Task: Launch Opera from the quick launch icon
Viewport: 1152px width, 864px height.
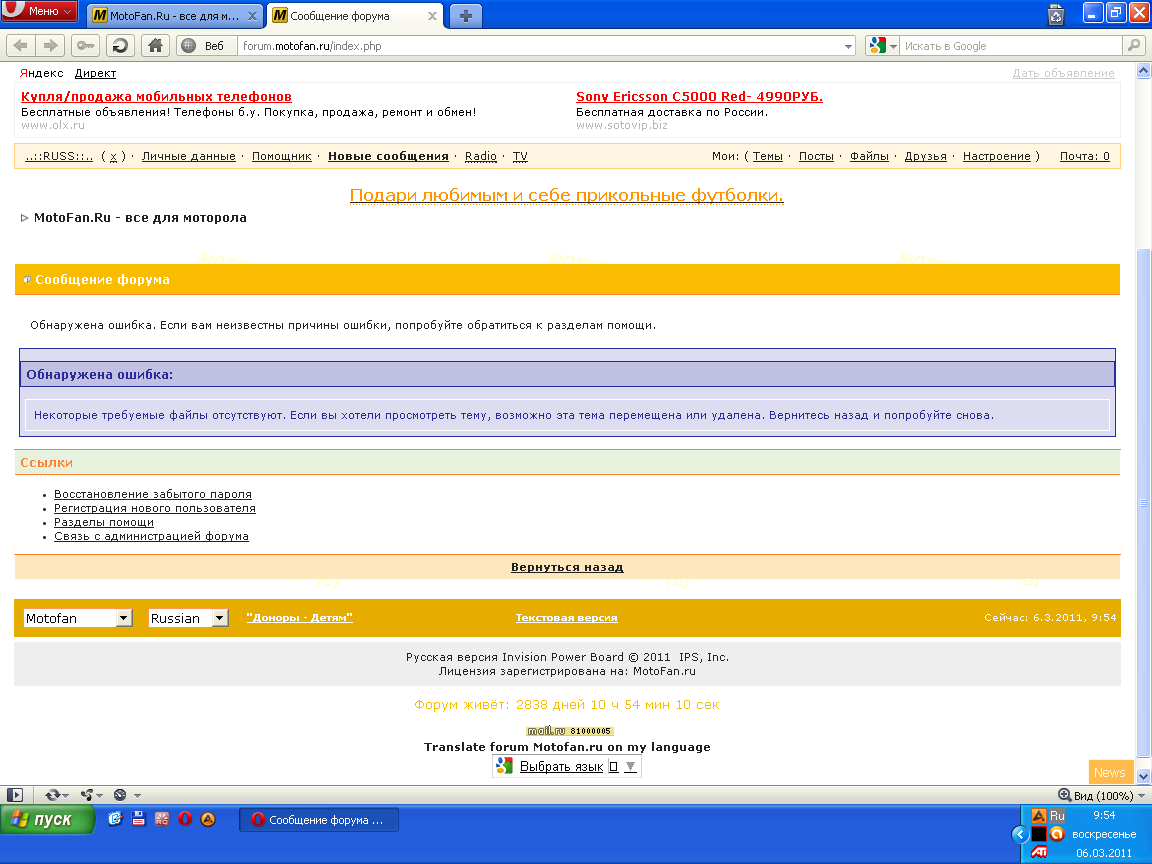Action: pyautogui.click(x=184, y=818)
